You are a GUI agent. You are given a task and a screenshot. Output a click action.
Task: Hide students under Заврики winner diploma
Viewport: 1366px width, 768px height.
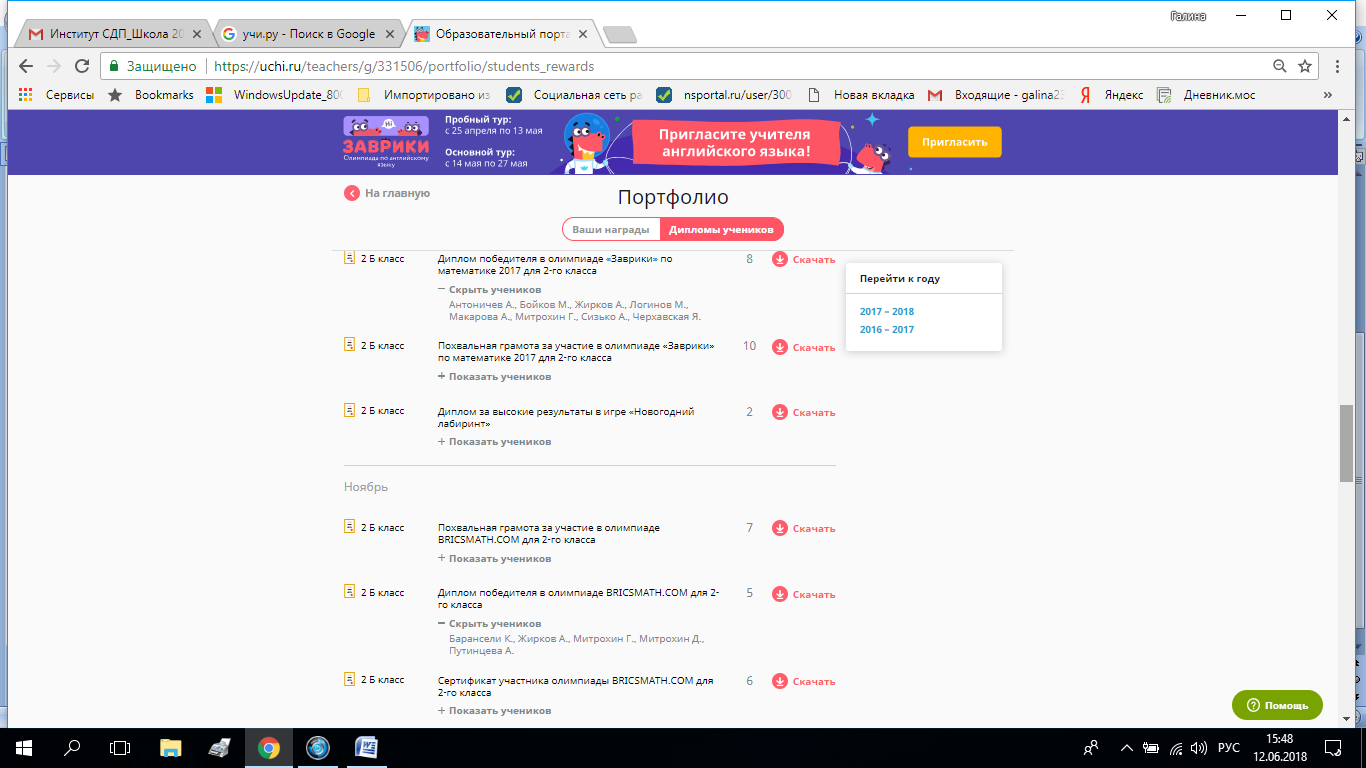pyautogui.click(x=490, y=290)
